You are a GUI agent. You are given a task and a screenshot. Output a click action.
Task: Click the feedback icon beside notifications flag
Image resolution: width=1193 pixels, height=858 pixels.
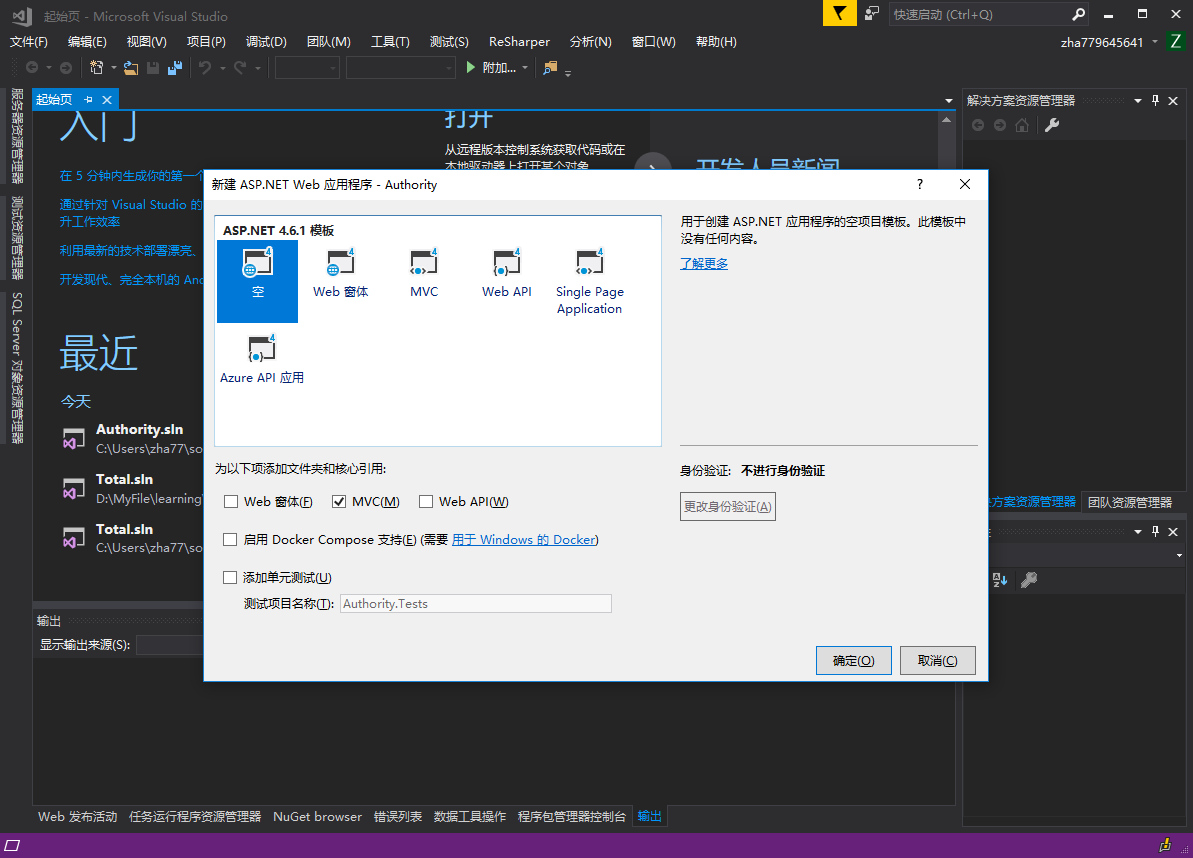pos(872,14)
